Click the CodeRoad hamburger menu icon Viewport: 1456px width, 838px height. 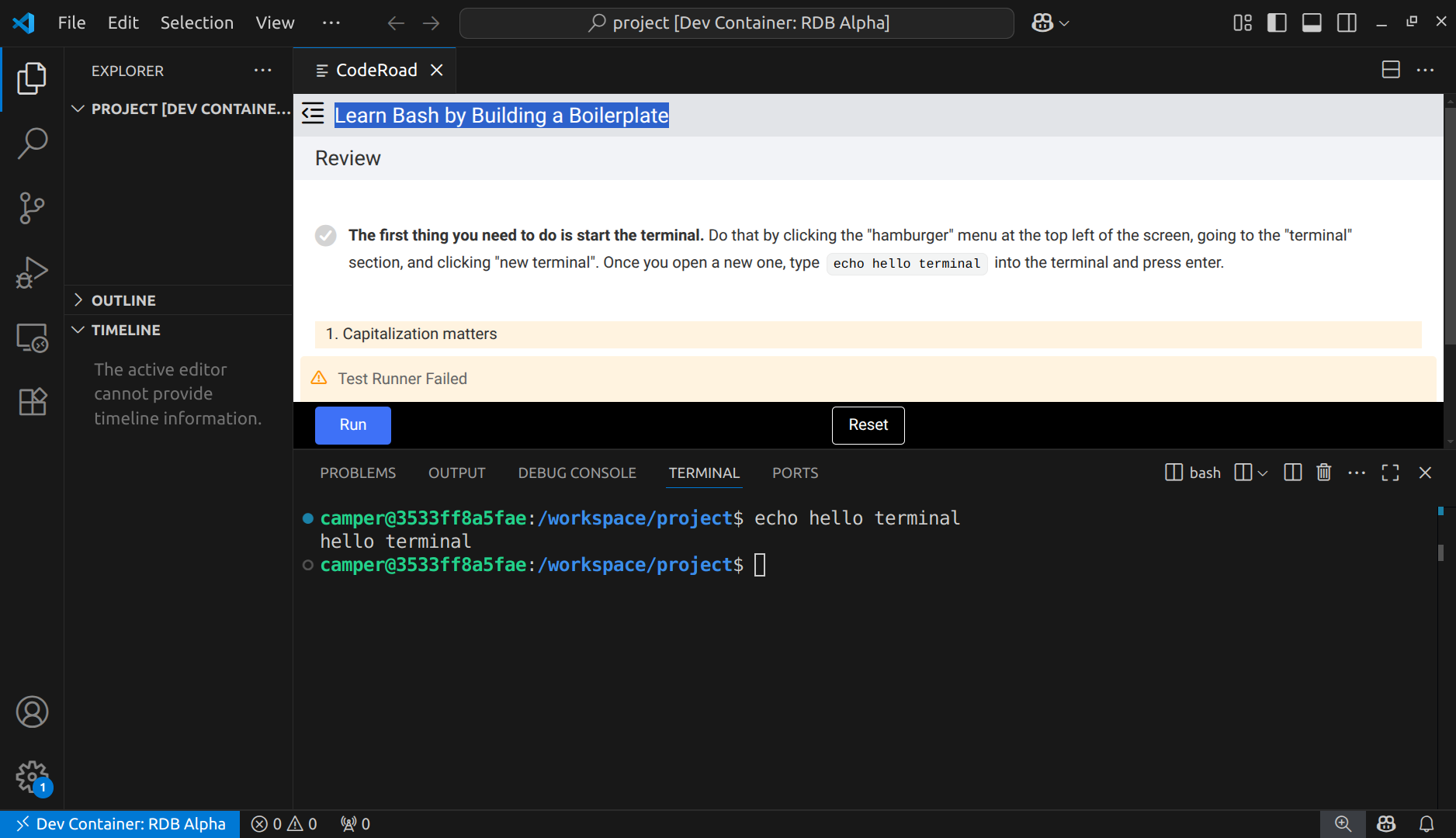click(x=313, y=114)
